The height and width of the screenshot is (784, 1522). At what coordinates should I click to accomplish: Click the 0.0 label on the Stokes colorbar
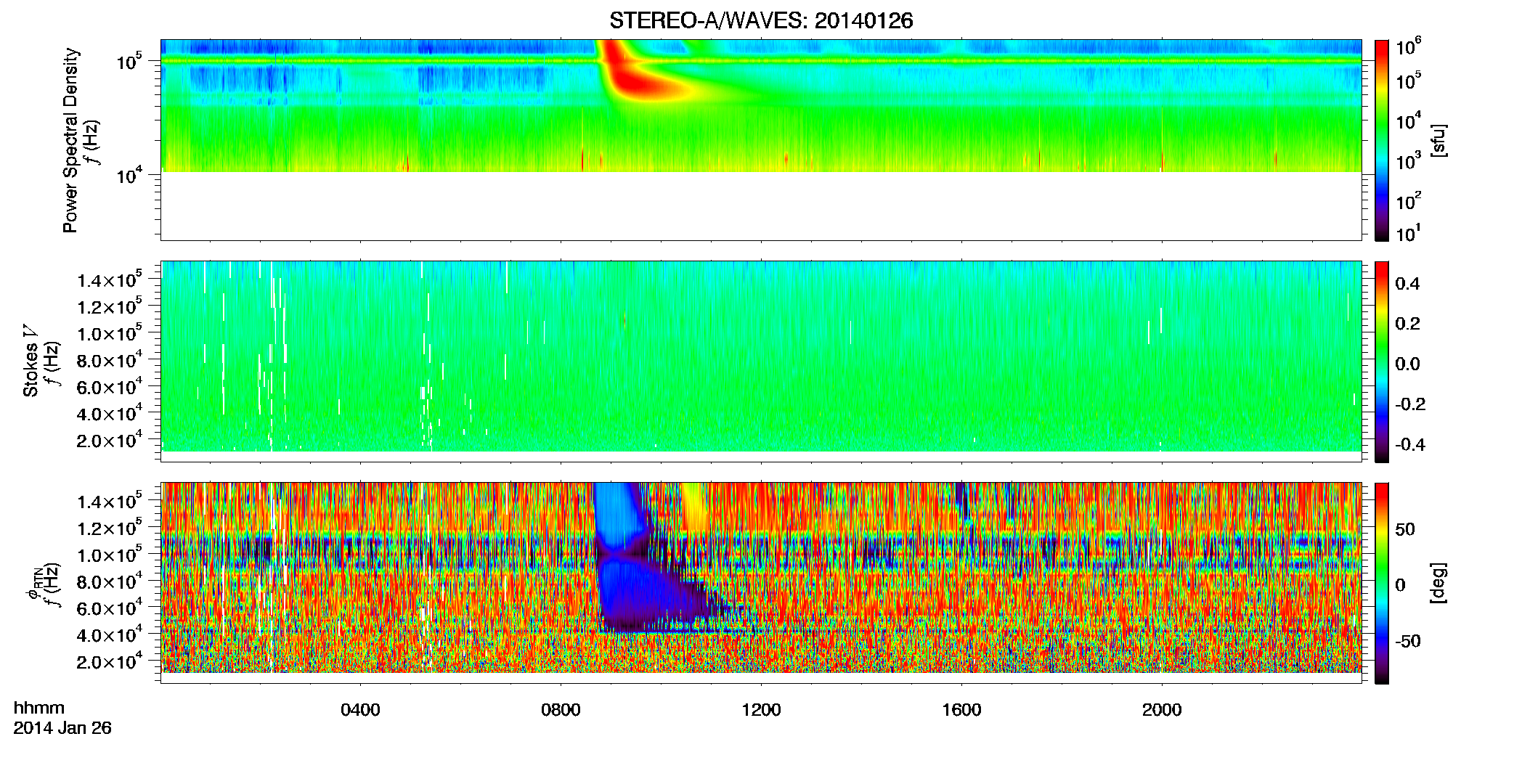1407,364
